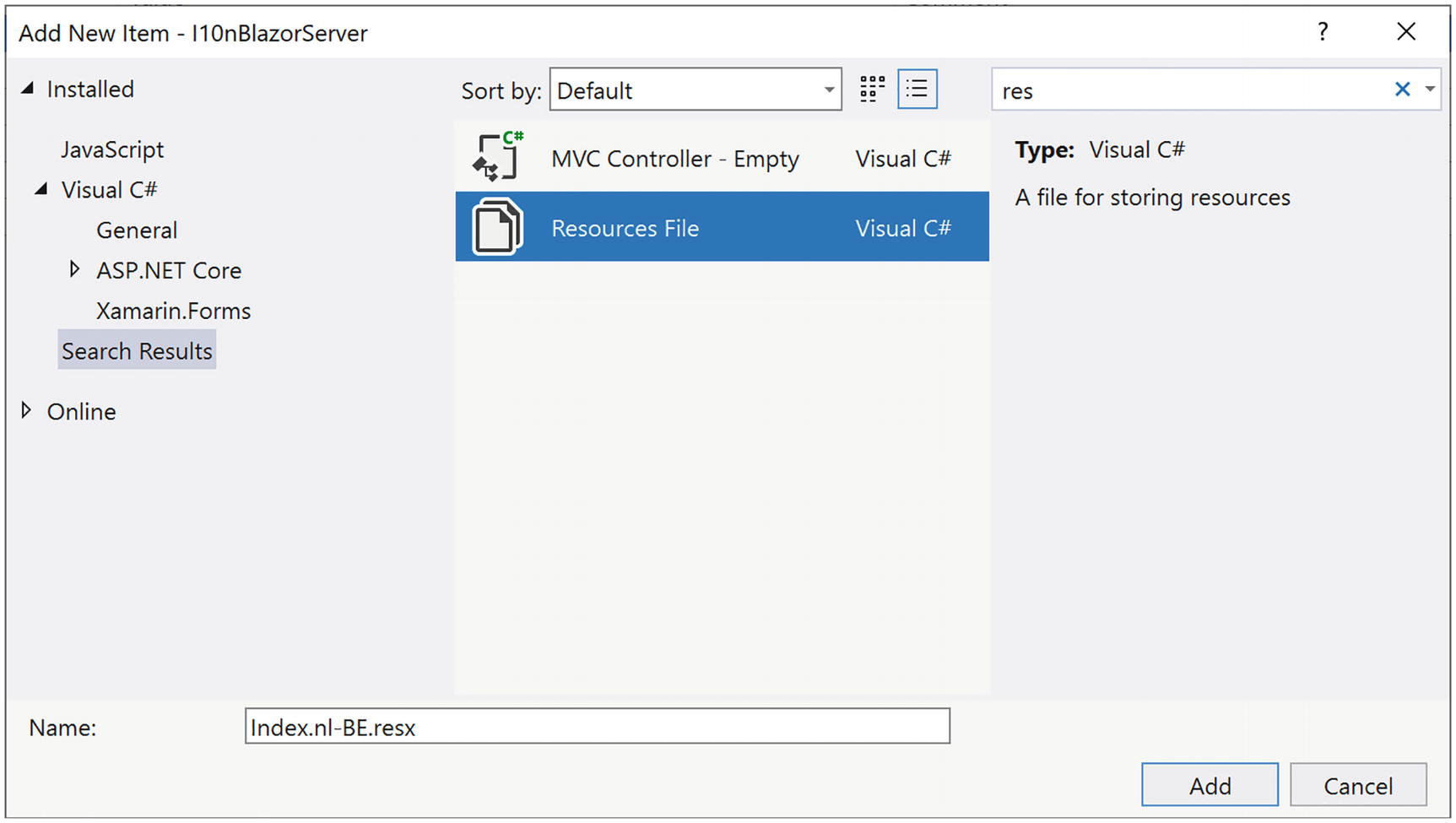
Task: Expand the ASP.NET Core tree node
Action: 74,269
